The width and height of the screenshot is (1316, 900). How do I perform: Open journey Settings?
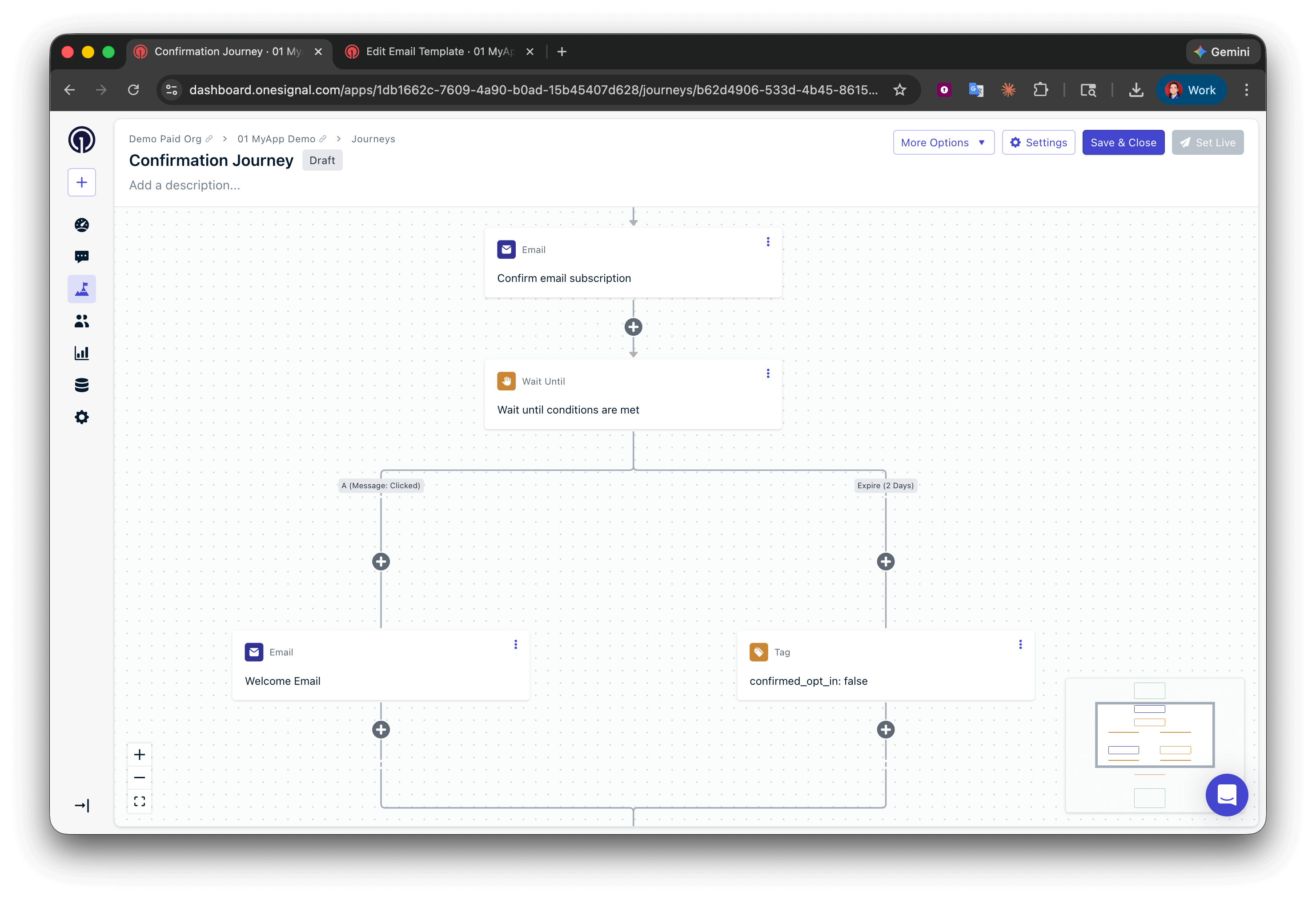[x=1038, y=143]
